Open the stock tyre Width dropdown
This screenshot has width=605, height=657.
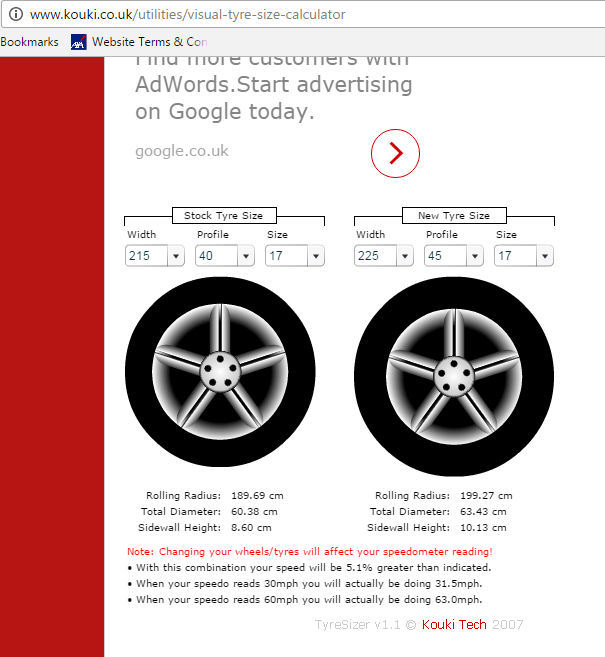click(x=155, y=256)
